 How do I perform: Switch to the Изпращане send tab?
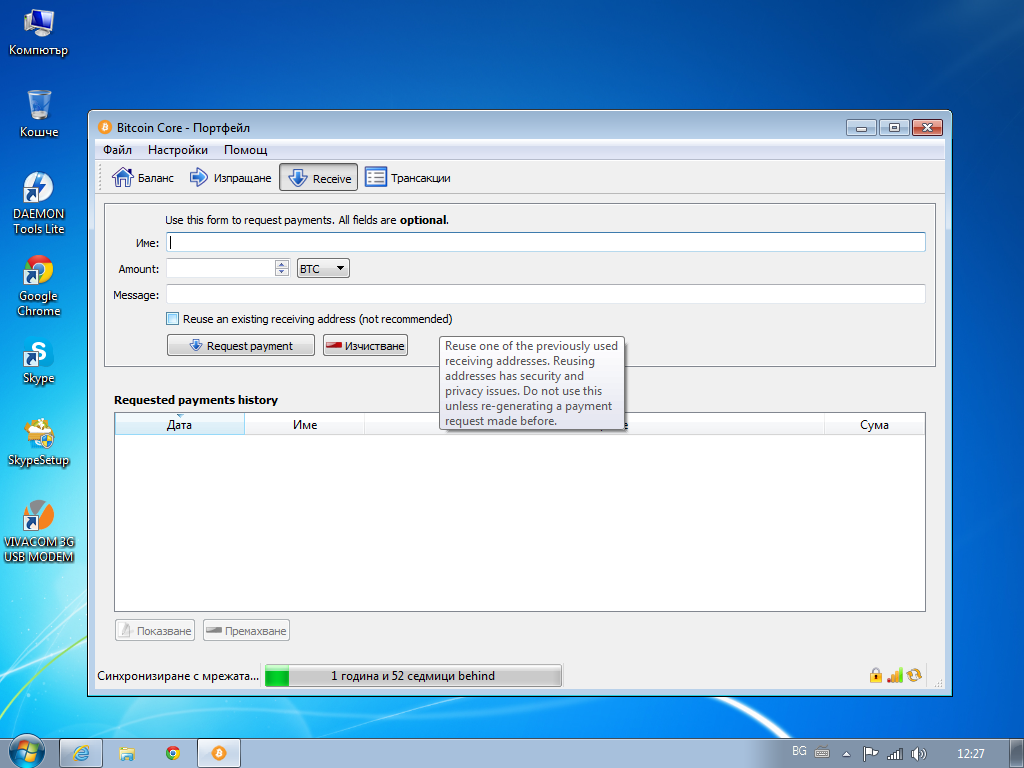click(230, 178)
